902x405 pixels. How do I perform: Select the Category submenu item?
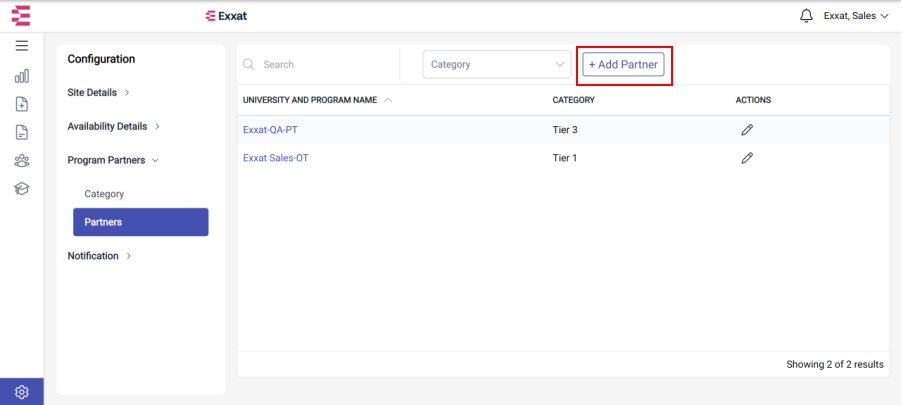(104, 194)
